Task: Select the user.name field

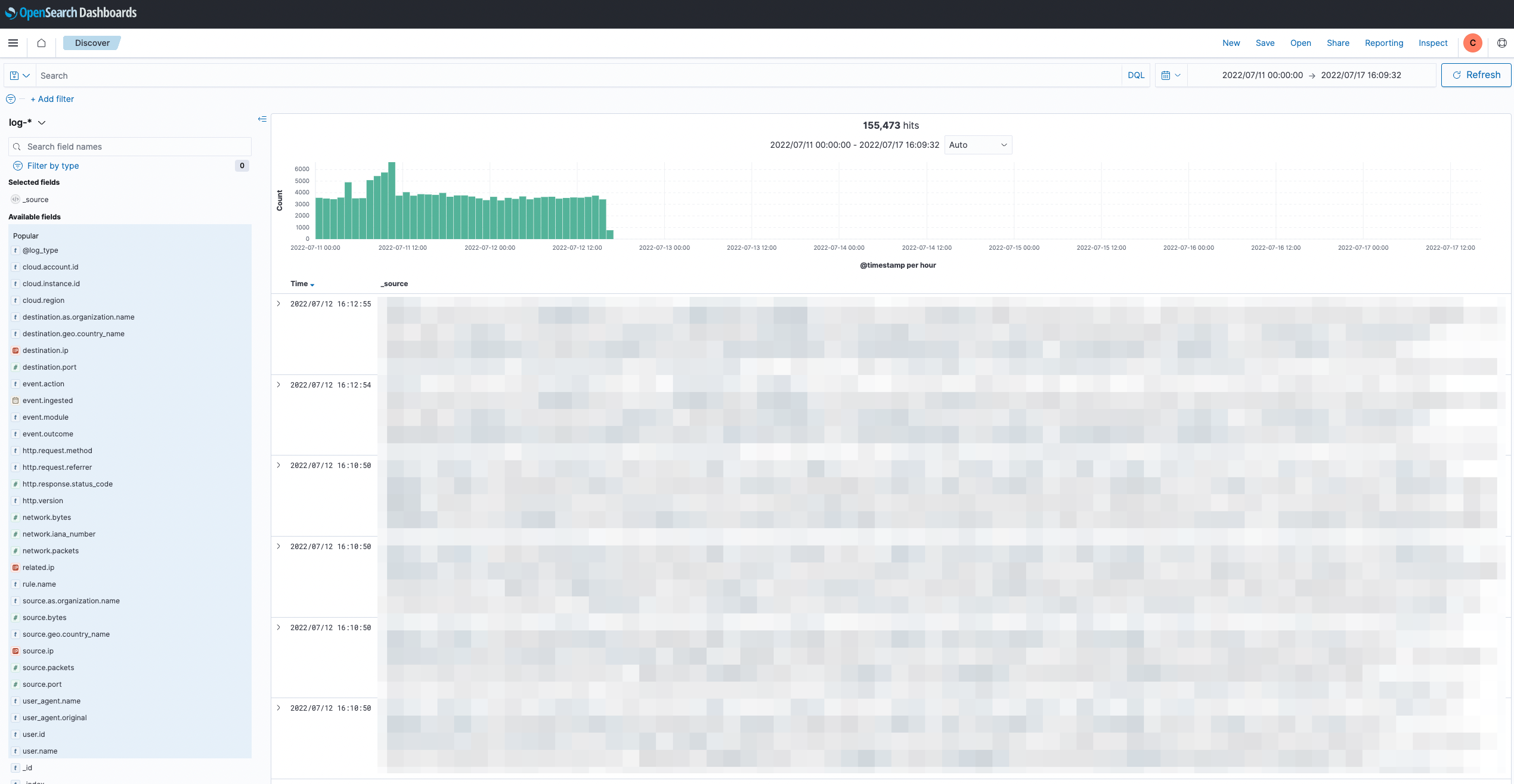Action: (x=40, y=751)
